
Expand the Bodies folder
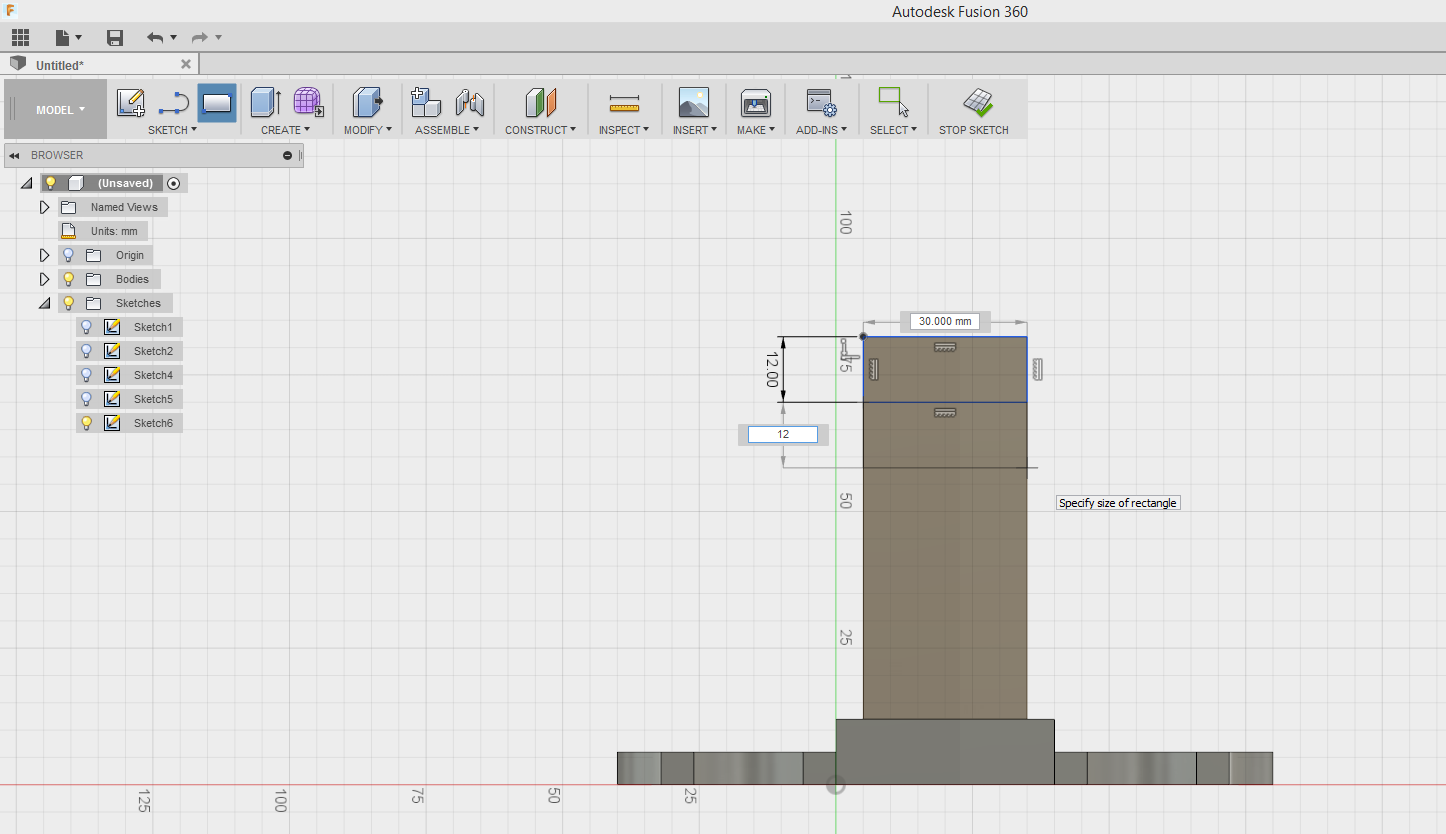click(x=44, y=279)
